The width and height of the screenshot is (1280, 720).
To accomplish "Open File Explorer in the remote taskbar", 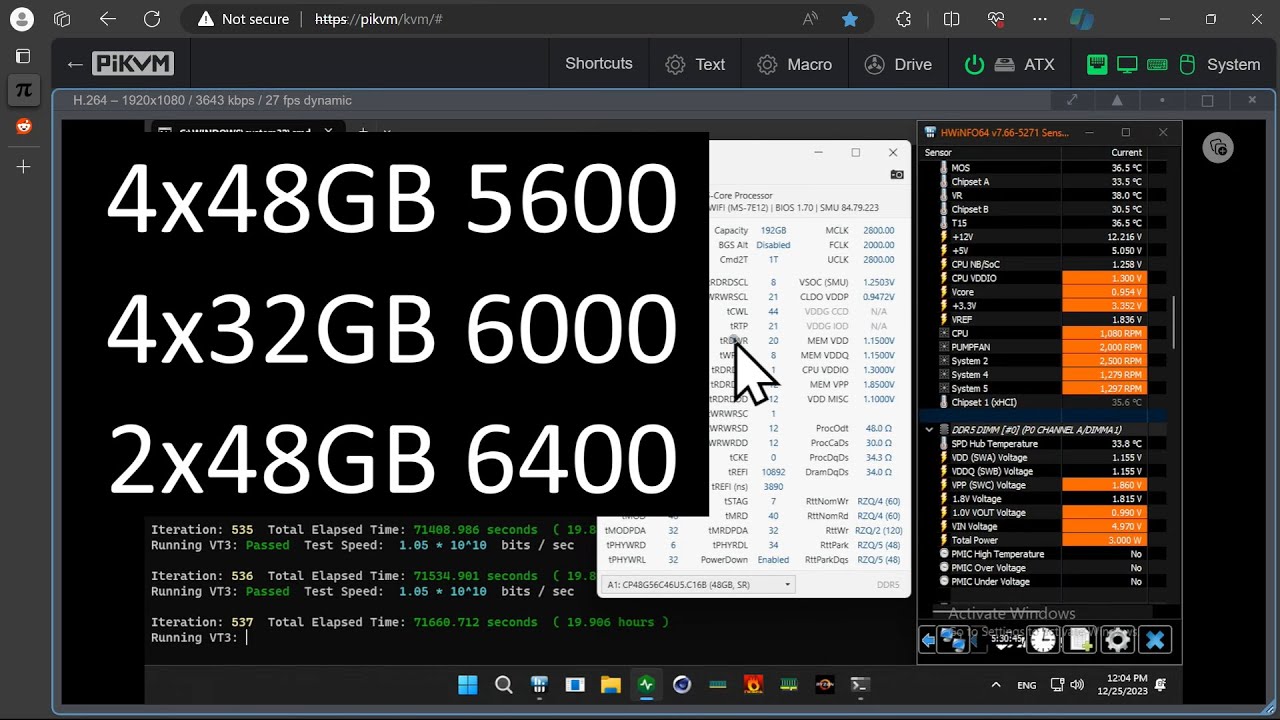I will click(x=610, y=685).
